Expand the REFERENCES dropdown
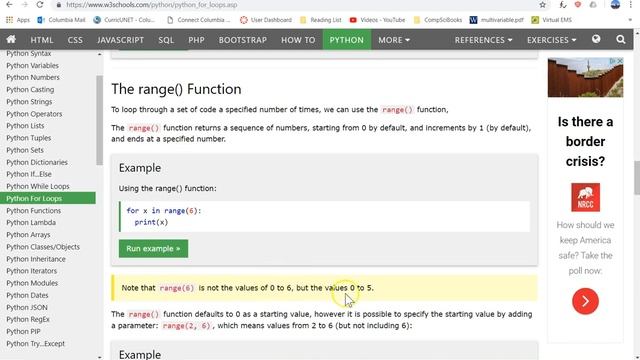Image resolution: width=640 pixels, height=360 pixels. (483, 40)
